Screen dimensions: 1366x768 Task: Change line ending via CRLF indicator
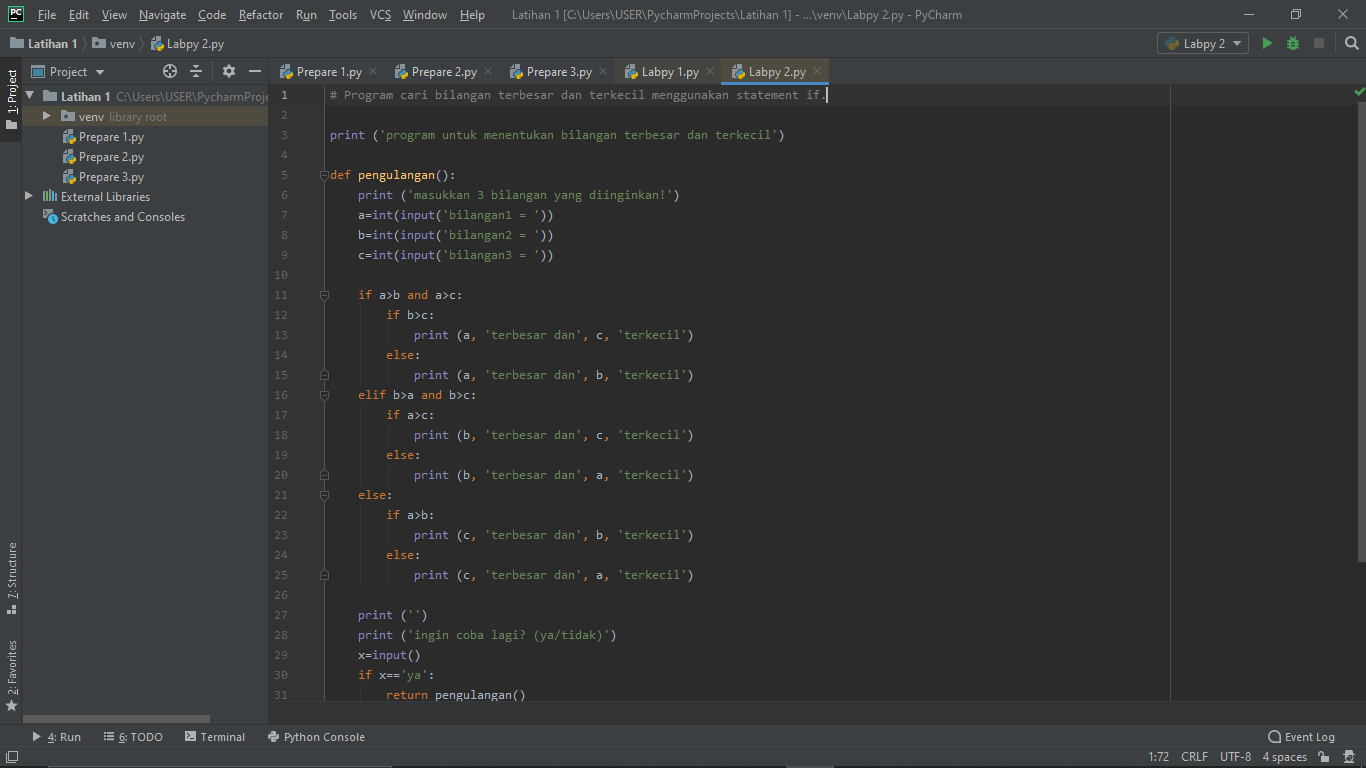pyautogui.click(x=1194, y=757)
